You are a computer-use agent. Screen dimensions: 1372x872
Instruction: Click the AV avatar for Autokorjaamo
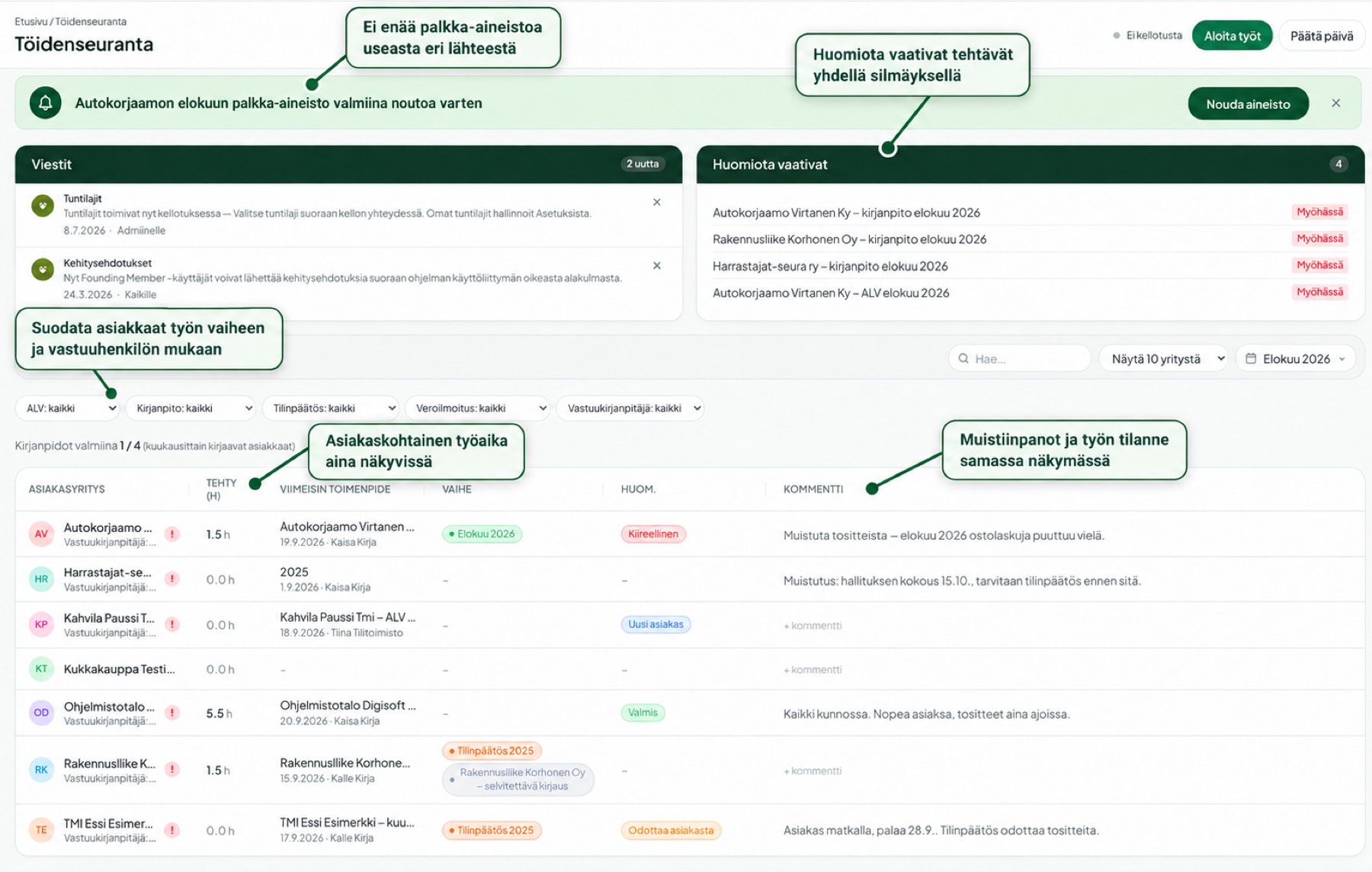click(41, 534)
